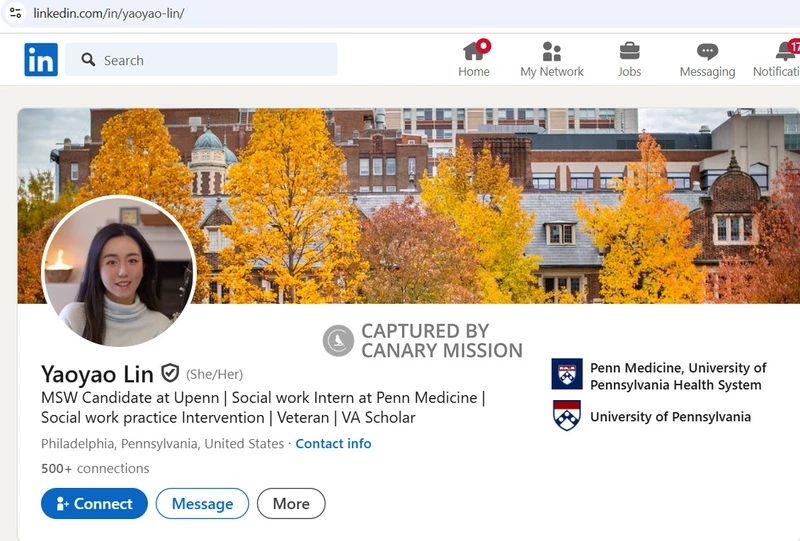Click the LinkedIn logo
The height and width of the screenshot is (541, 800).
click(41, 60)
